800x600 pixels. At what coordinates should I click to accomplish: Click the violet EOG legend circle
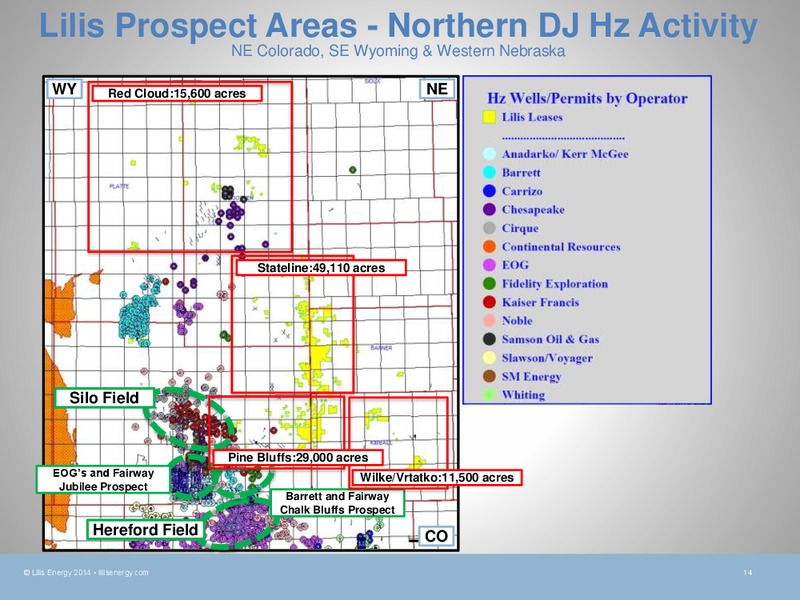click(489, 265)
